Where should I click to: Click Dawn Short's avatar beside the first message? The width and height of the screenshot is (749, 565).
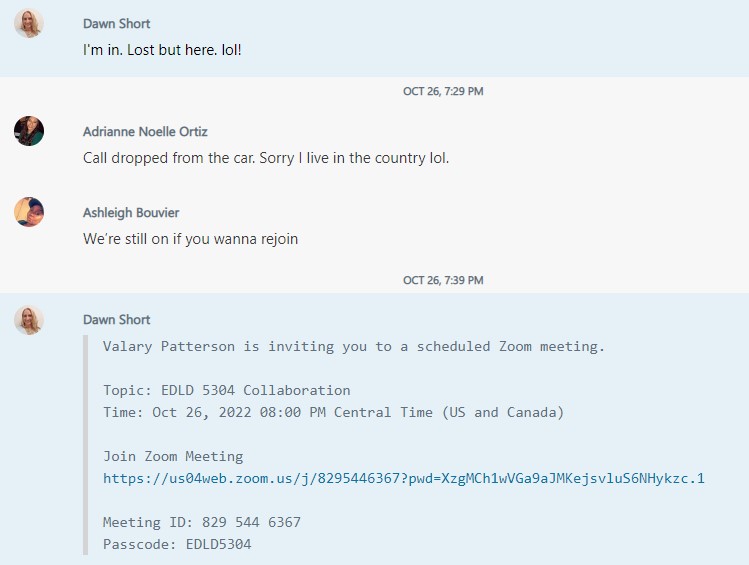[29, 23]
